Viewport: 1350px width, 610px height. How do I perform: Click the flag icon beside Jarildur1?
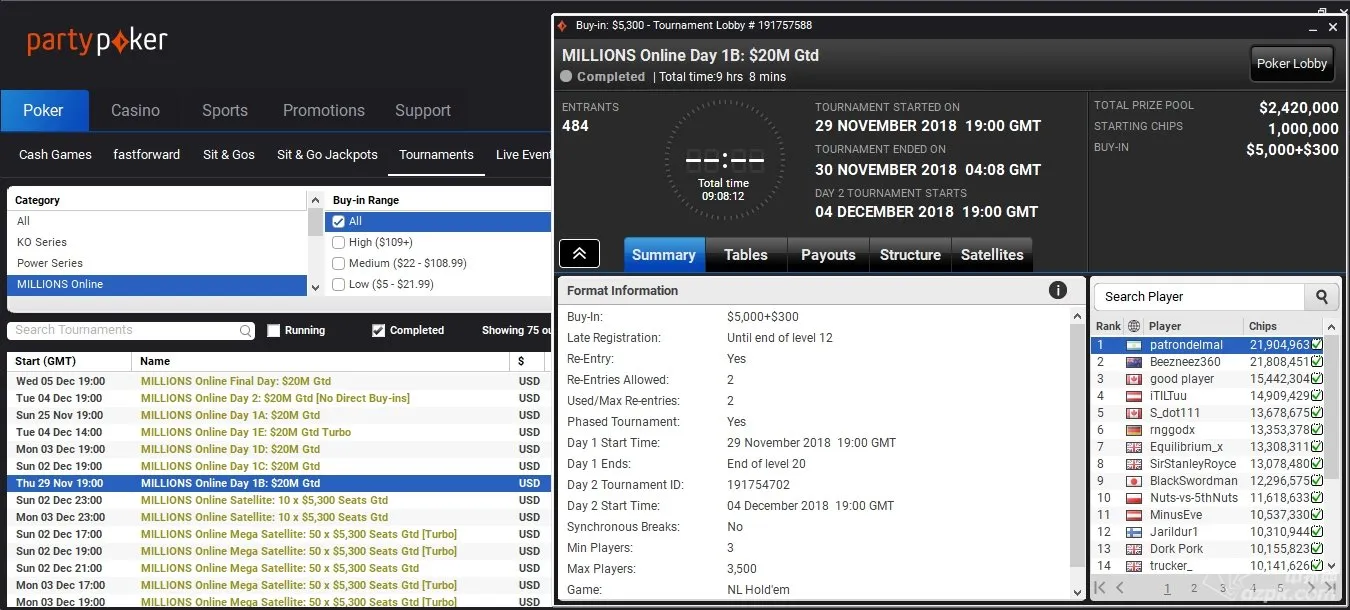pos(1134,532)
